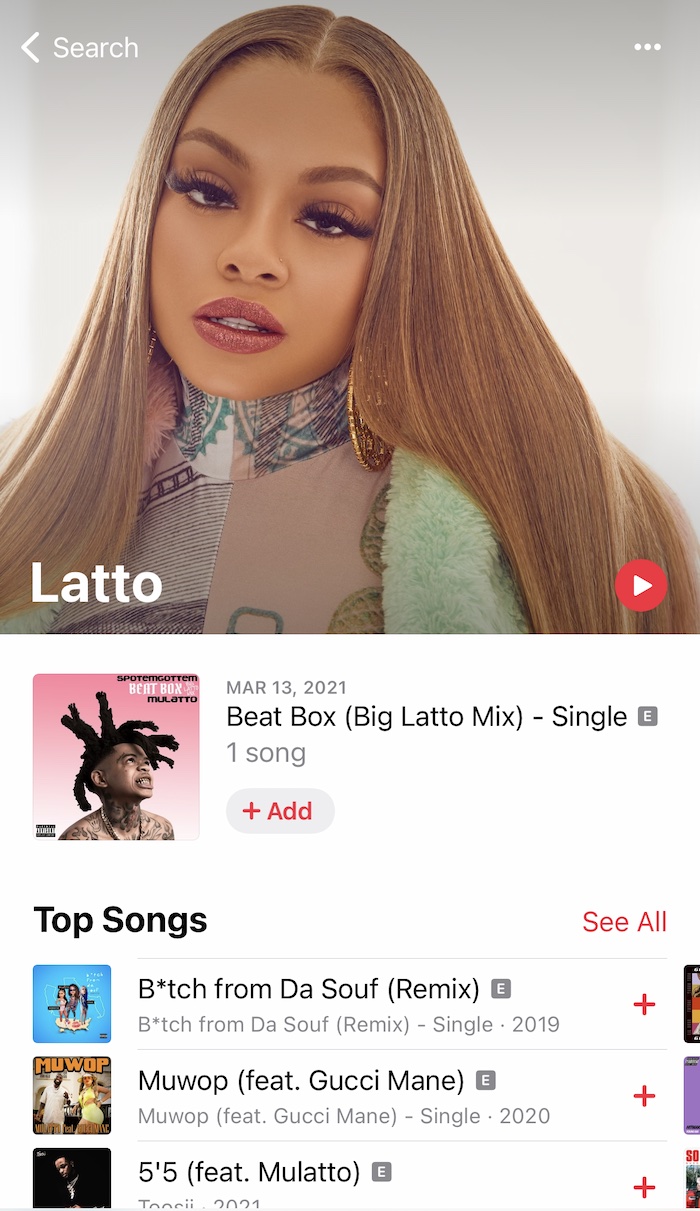Open See All top songs
The height and width of the screenshot is (1211, 700).
624,921
